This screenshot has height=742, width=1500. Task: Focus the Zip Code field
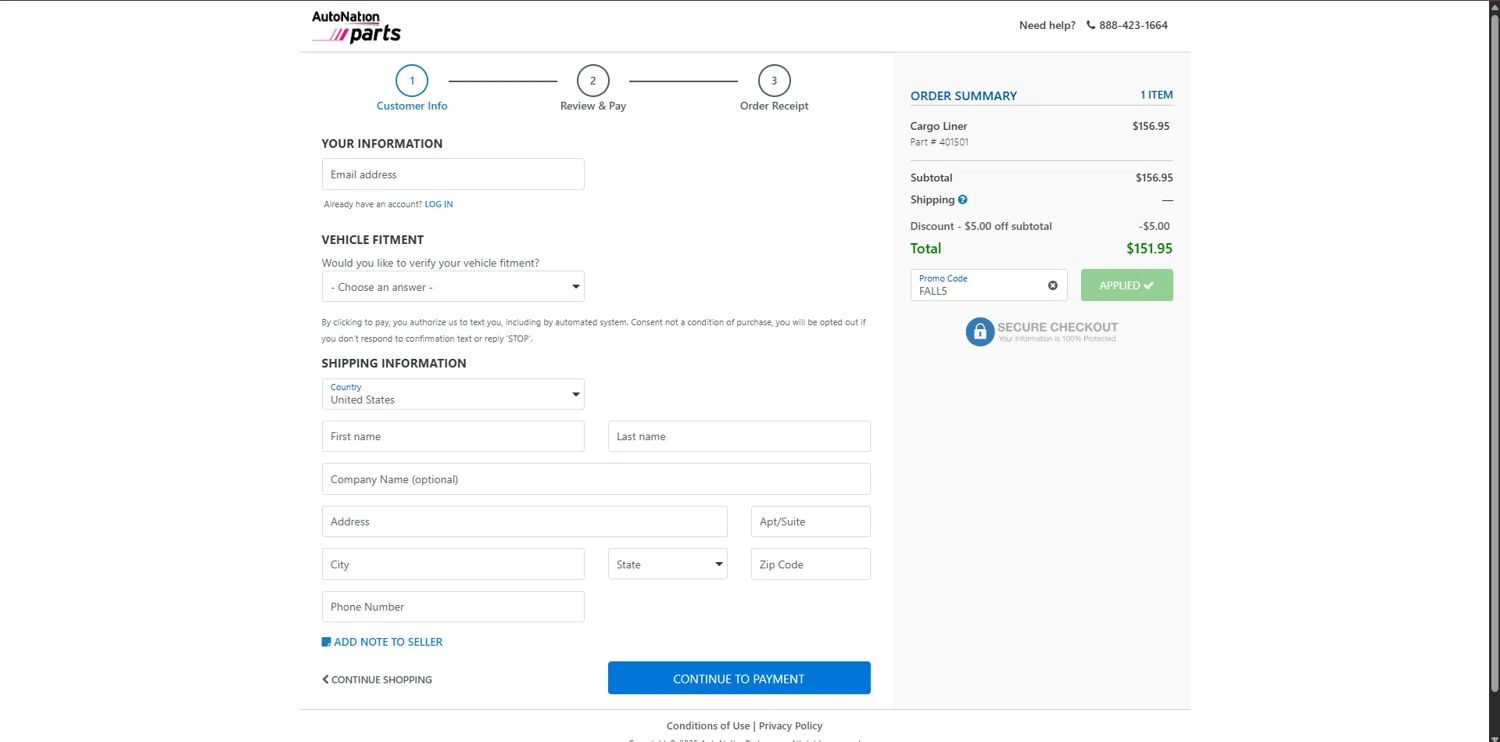coord(811,564)
